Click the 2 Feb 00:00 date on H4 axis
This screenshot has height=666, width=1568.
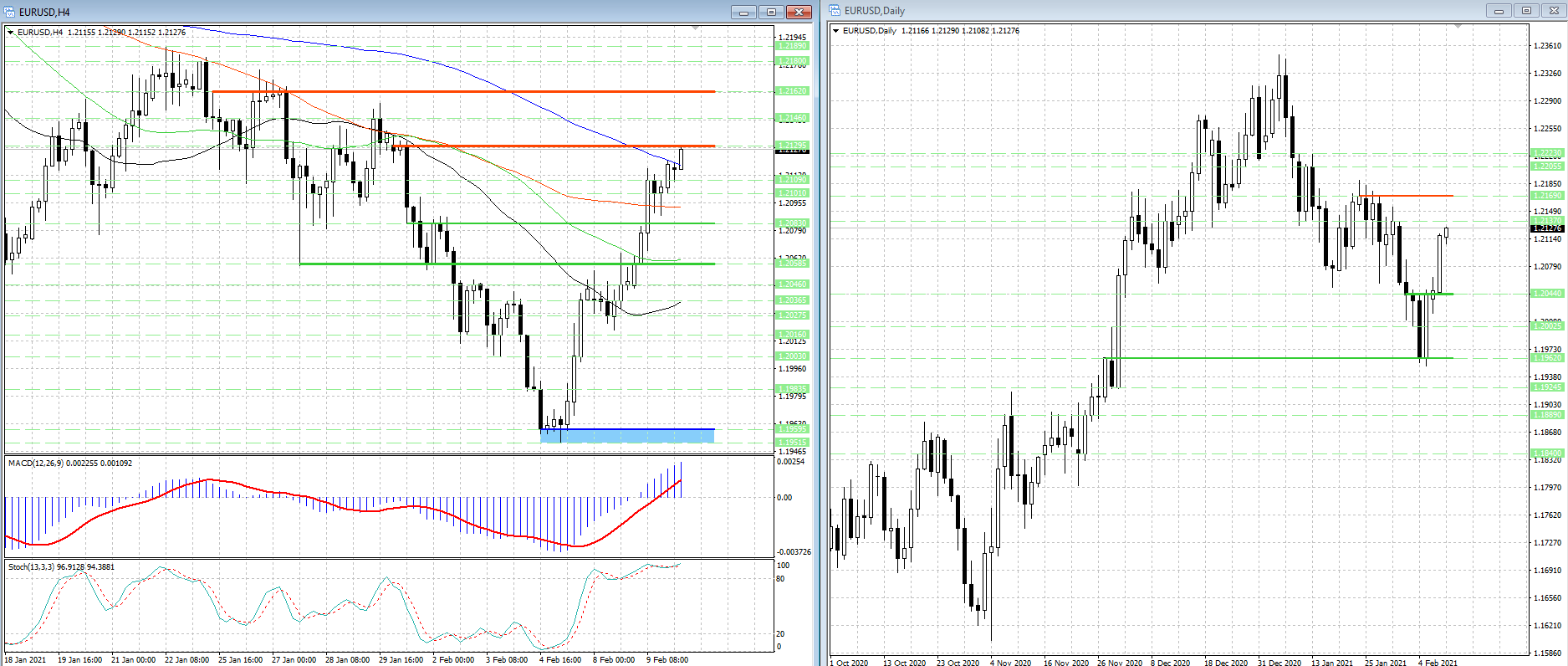click(453, 660)
